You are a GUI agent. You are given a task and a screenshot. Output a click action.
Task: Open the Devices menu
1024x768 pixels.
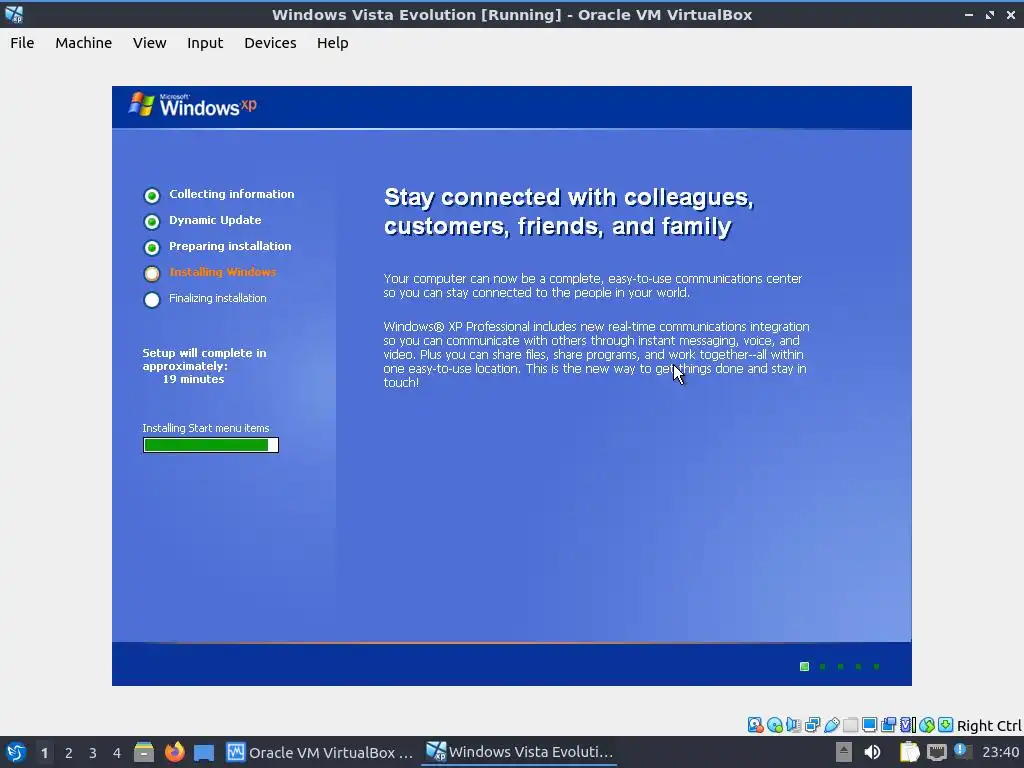[x=270, y=43]
